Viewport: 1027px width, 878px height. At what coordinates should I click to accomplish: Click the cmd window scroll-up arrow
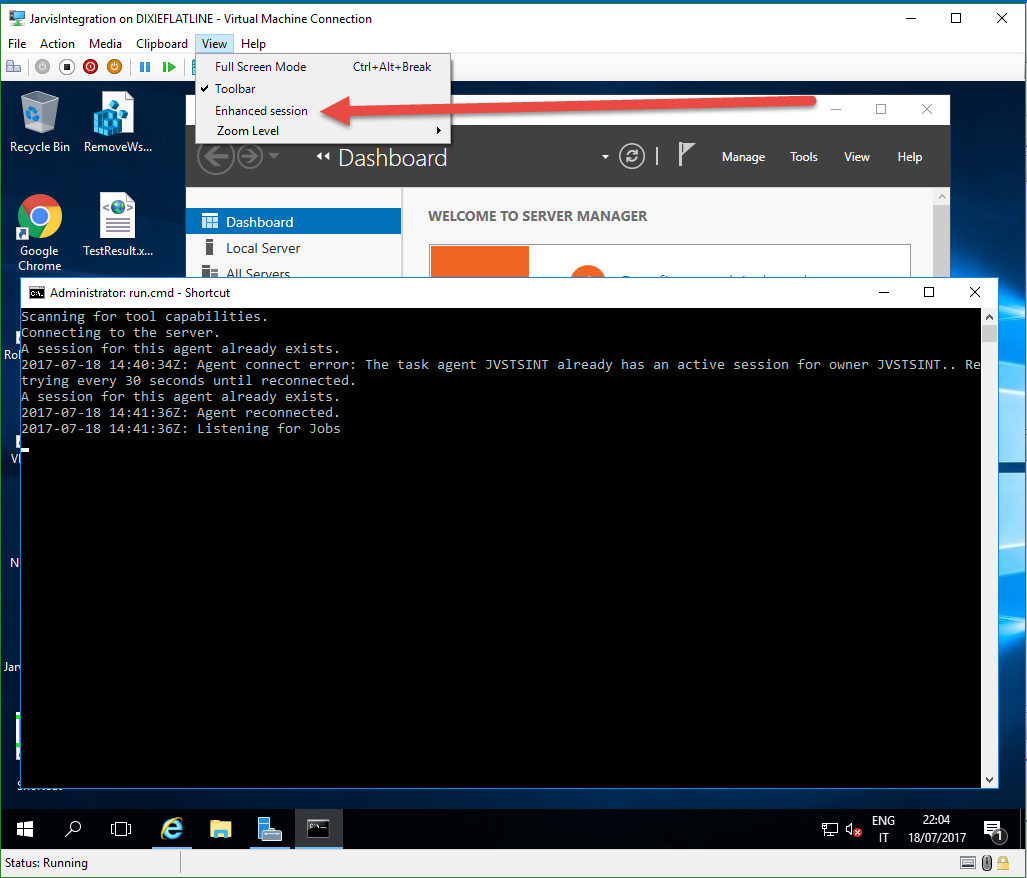pos(989,317)
